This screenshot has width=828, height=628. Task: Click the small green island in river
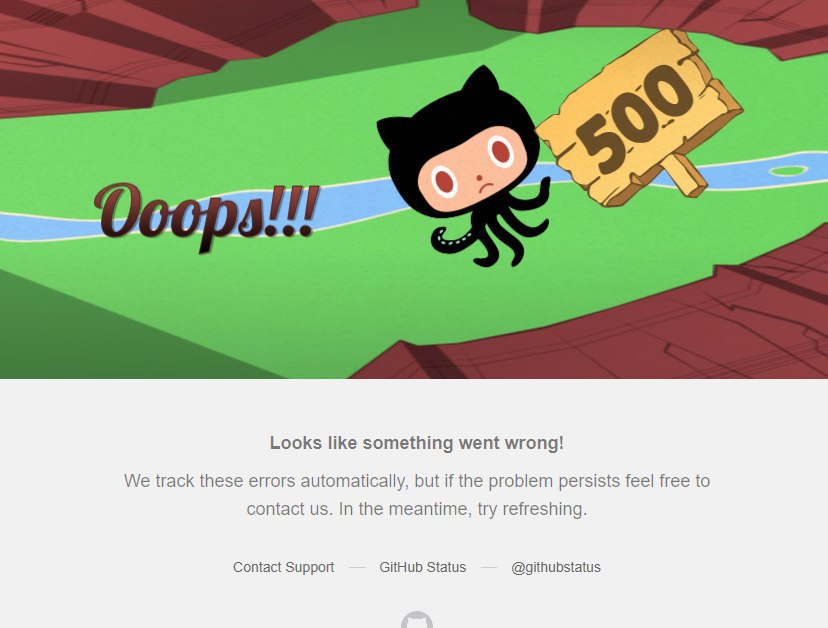(788, 171)
